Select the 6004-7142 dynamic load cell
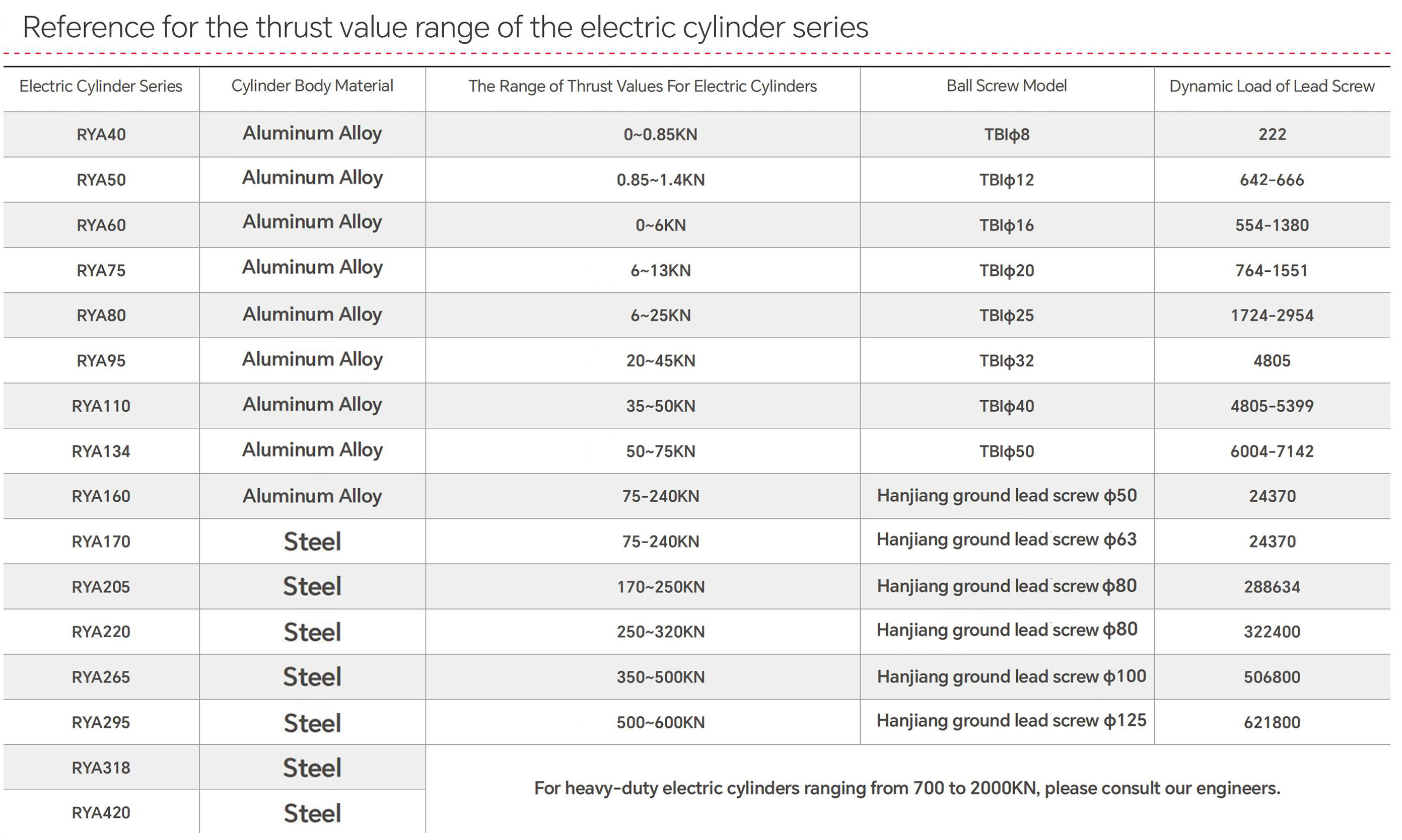The height and width of the screenshot is (840, 1402). click(x=1271, y=451)
